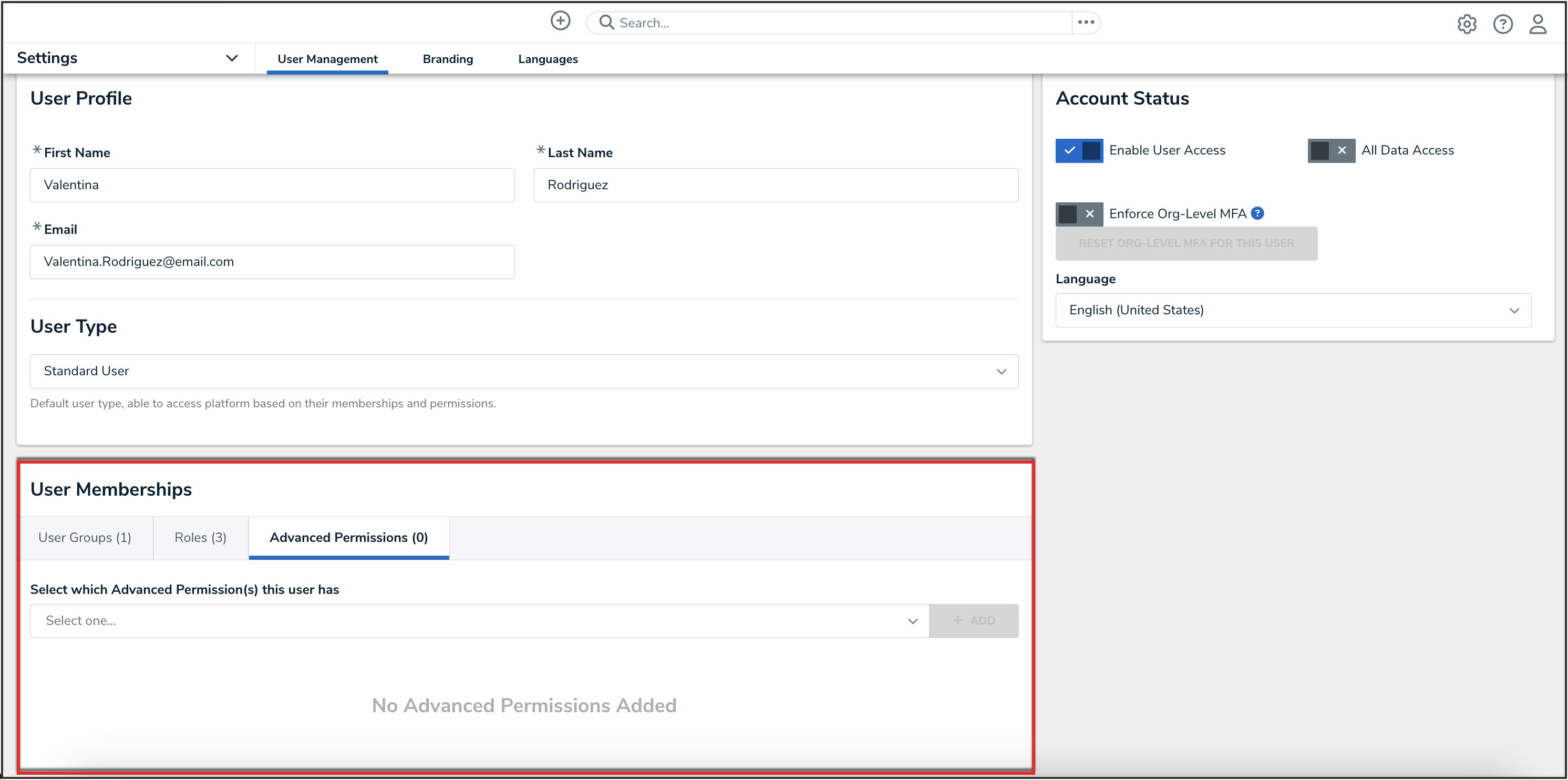The image size is (1568, 780).
Task: Toggle Enforce Org-Level MFA switch
Action: point(1079,214)
